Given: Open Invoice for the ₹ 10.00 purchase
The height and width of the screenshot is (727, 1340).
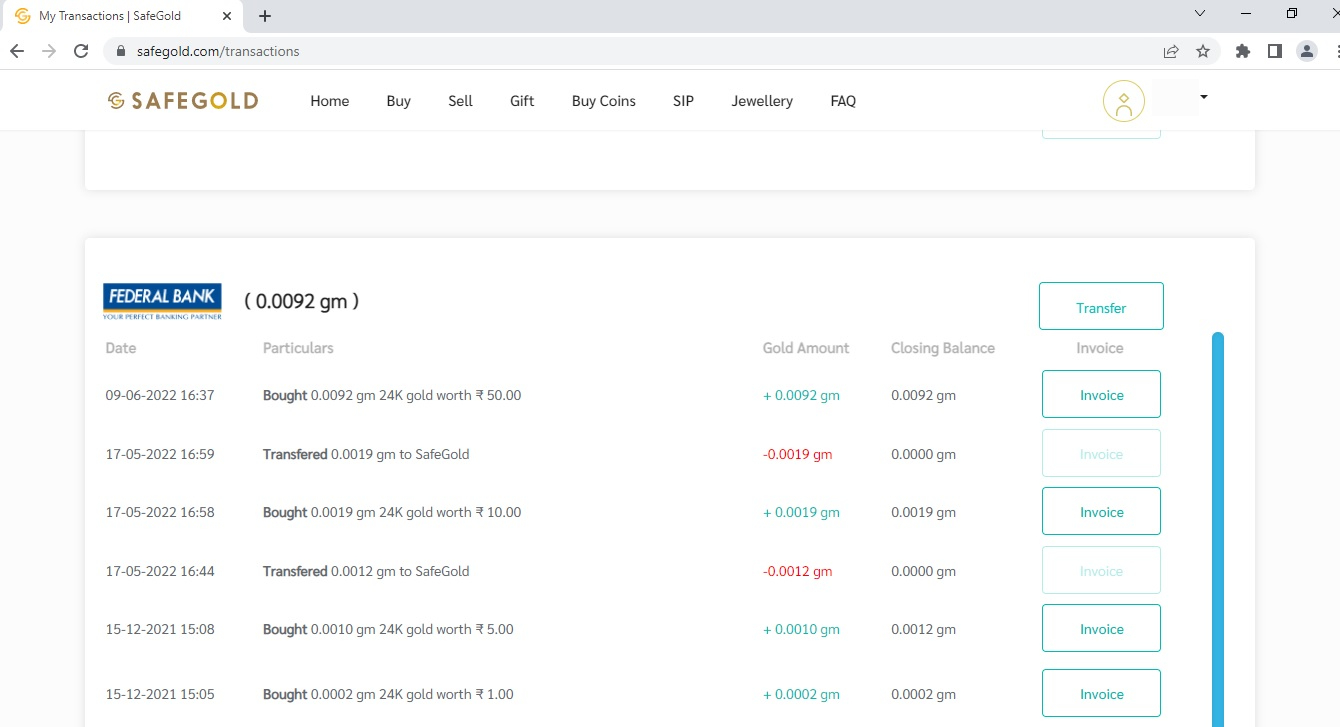Looking at the screenshot, I should 1101,512.
